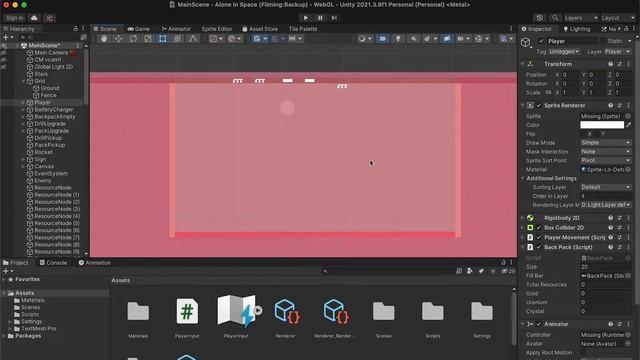
Task: Switch to the Console tab
Action: pyautogui.click(x=53, y=263)
